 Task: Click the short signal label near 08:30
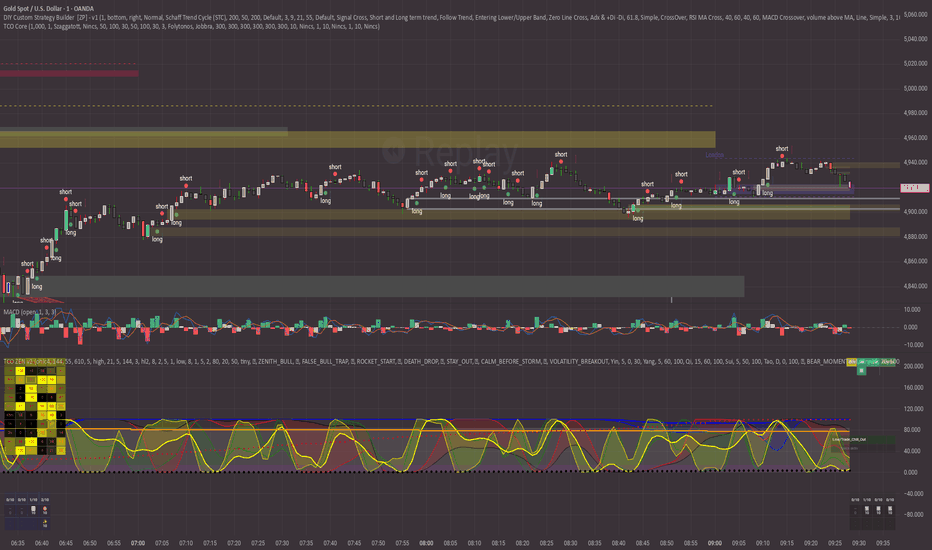tap(561, 155)
